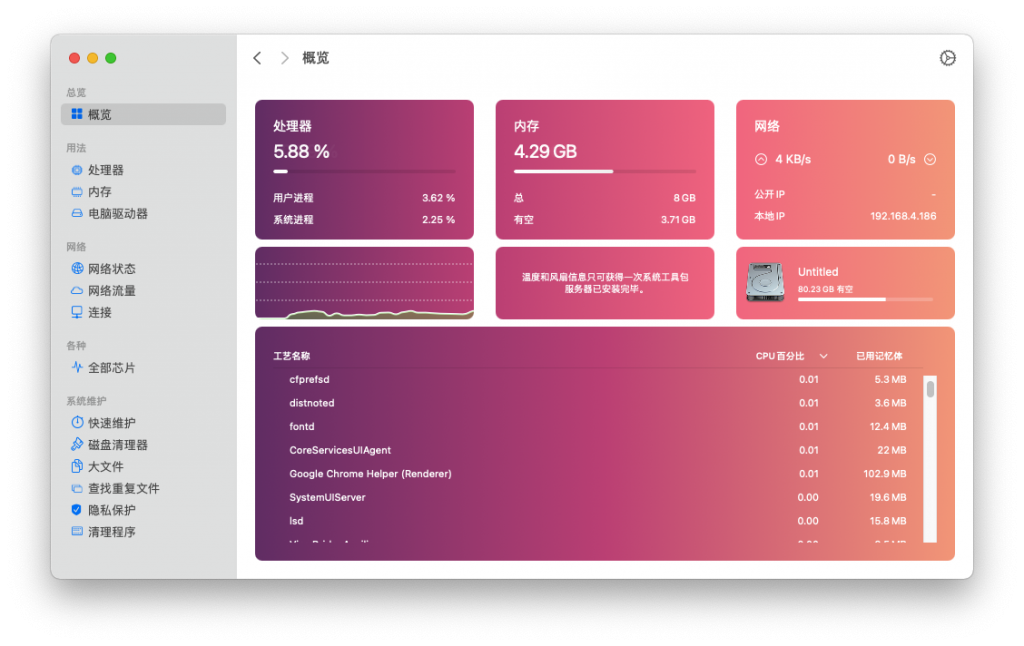Open 快速维护 clock icon in sidebar
Screen dimensions: 1024x646
[76, 423]
